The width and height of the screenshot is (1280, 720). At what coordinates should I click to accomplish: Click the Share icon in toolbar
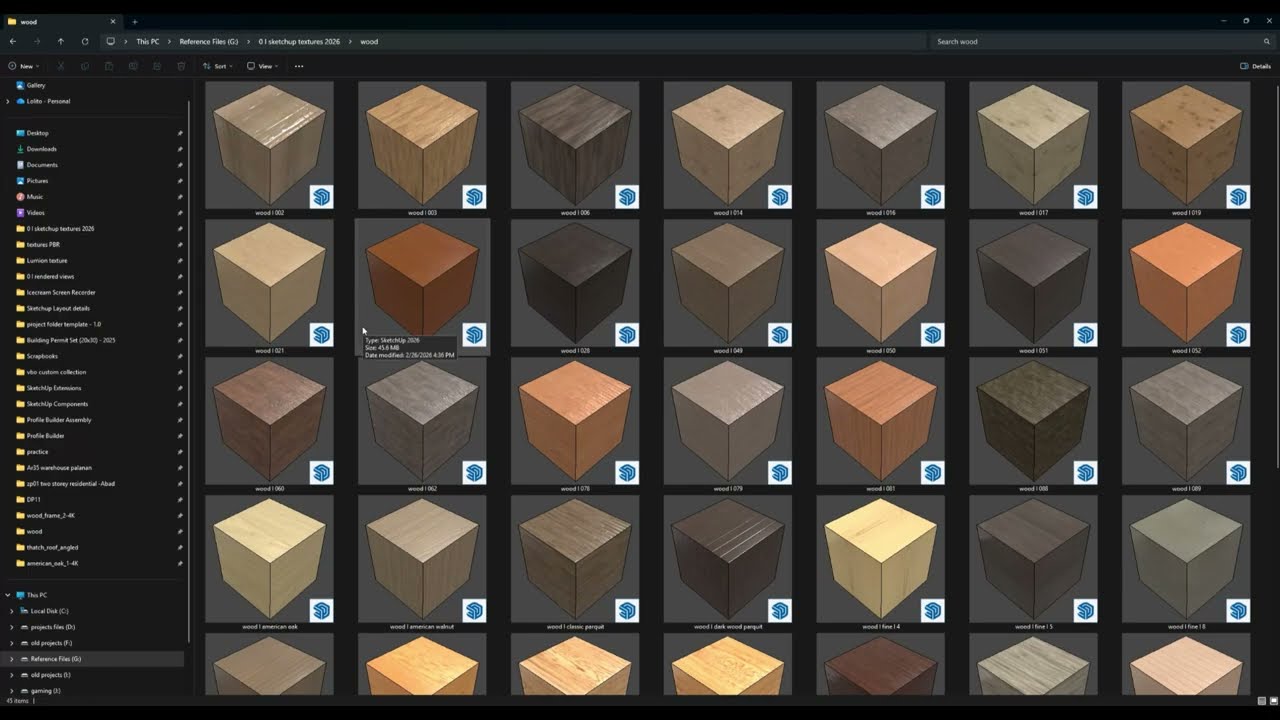(157, 66)
